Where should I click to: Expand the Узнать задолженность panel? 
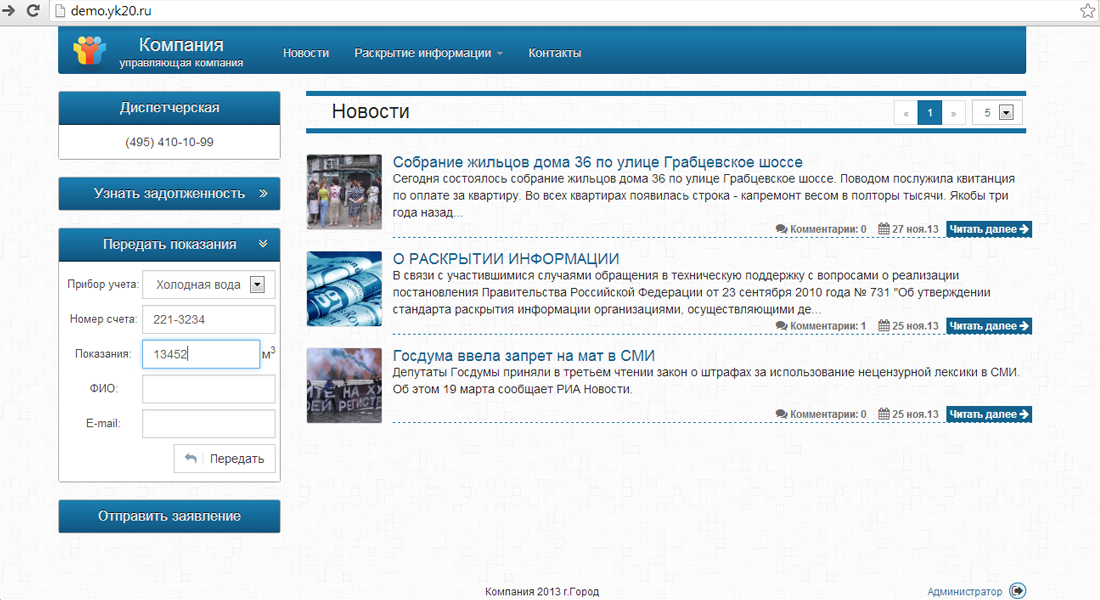point(263,194)
